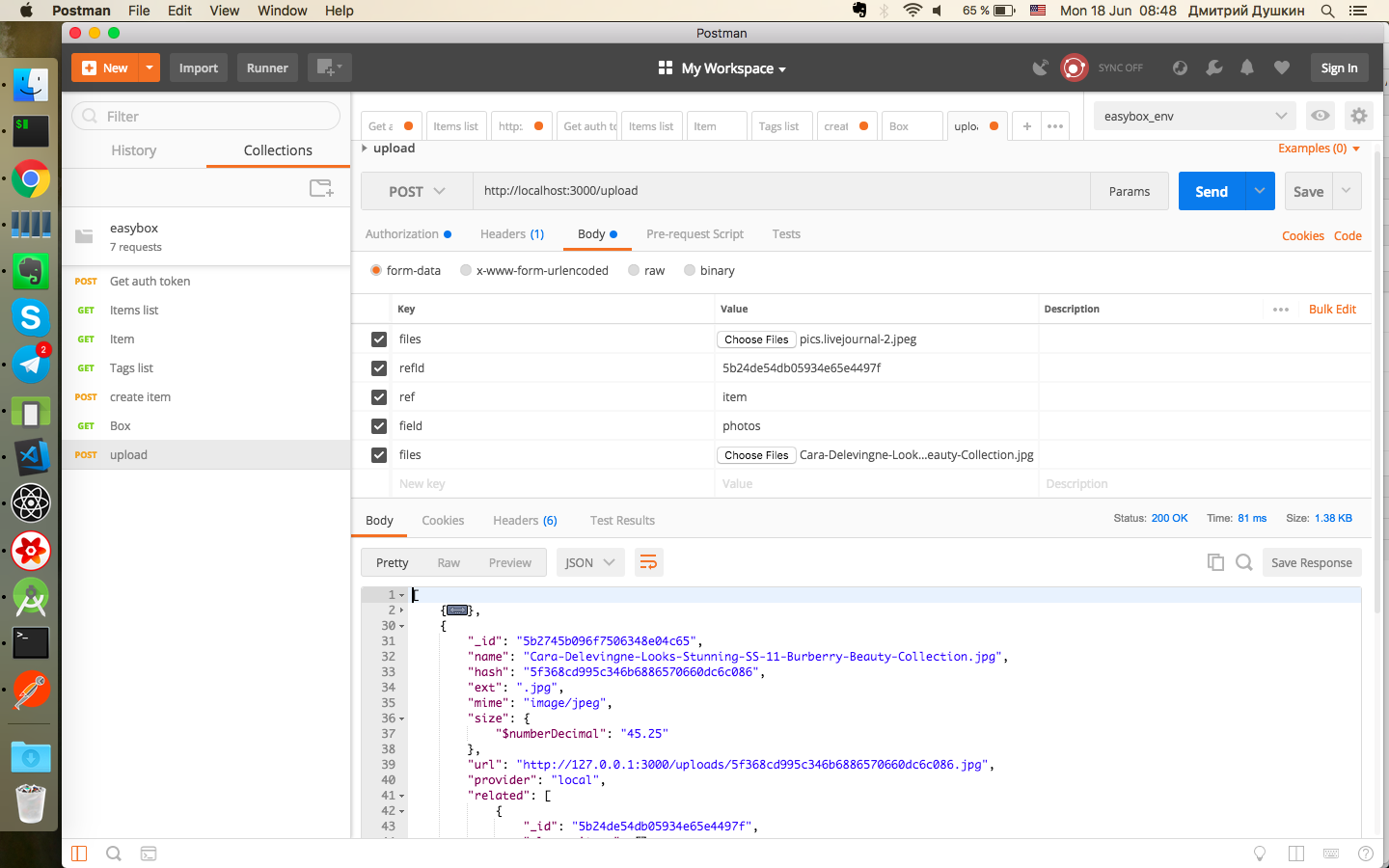
Task: Open notifications with the bell icon
Action: click(1246, 68)
